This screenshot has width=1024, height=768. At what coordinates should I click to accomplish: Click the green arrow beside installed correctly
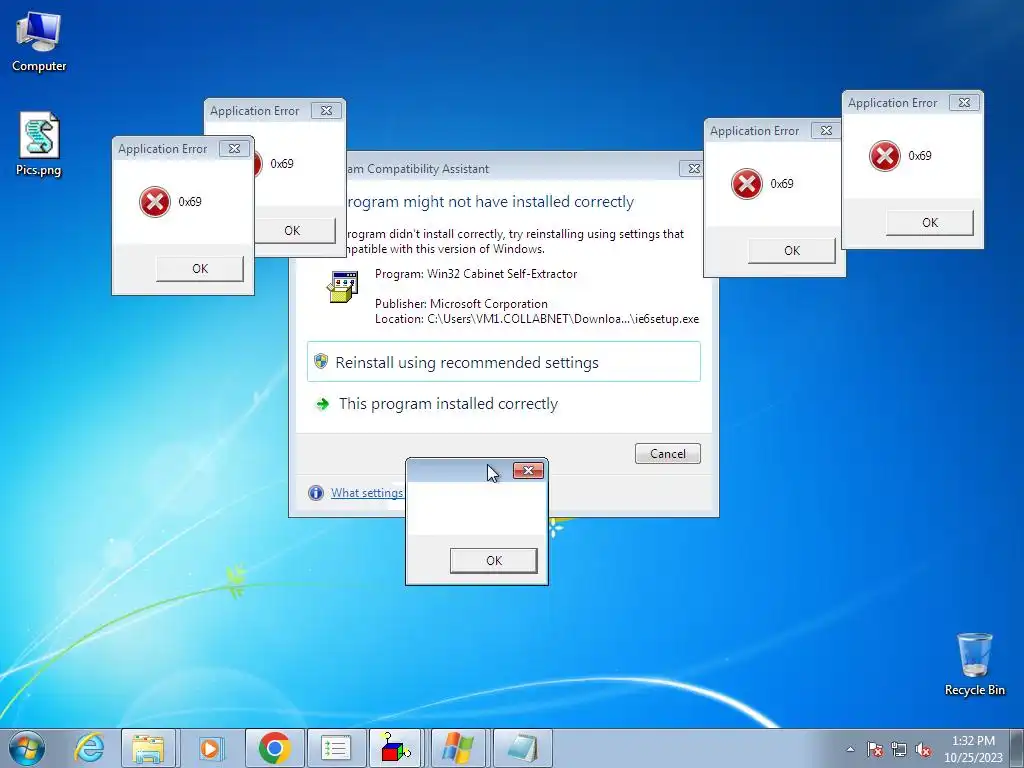click(x=322, y=404)
